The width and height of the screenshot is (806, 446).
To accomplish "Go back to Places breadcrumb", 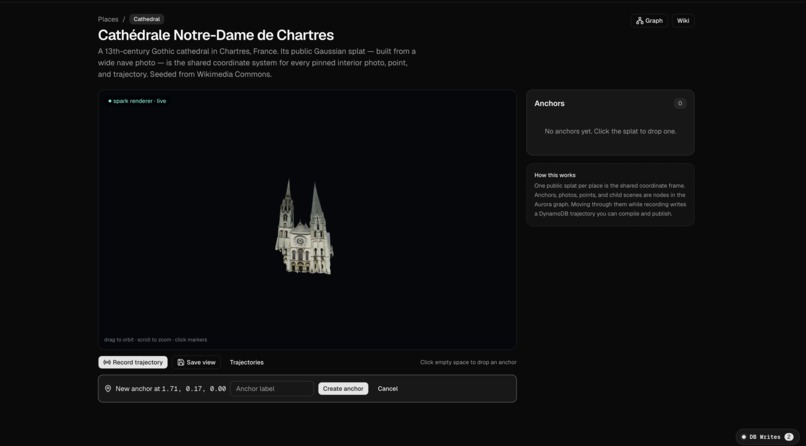I will tap(108, 20).
